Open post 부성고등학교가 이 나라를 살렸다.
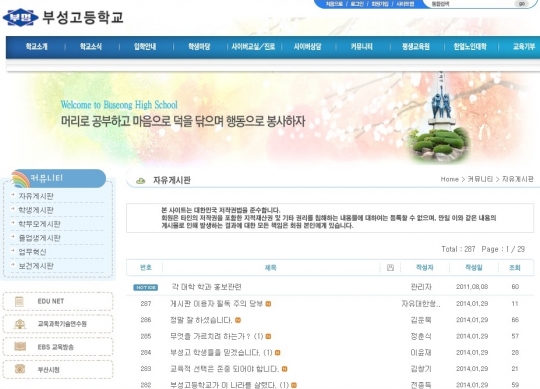This screenshot has width=540, height=389. point(223,385)
